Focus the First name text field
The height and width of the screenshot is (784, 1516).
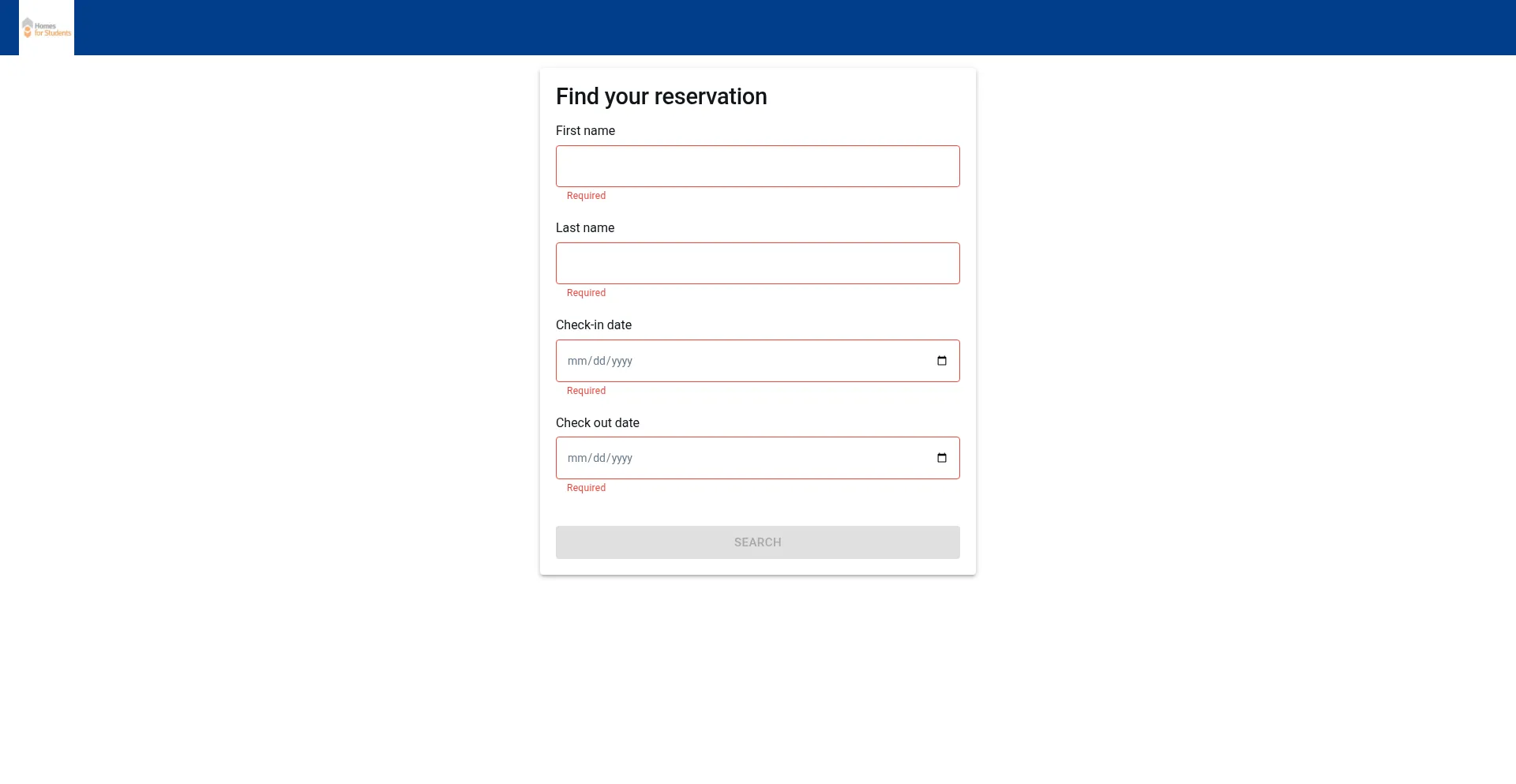757,166
